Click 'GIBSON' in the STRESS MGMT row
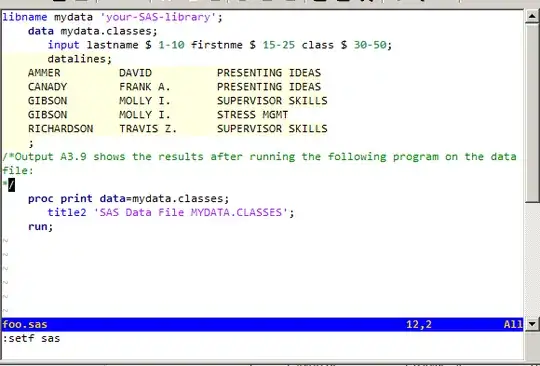The height and width of the screenshot is (366, 540). pyautogui.click(x=48, y=115)
